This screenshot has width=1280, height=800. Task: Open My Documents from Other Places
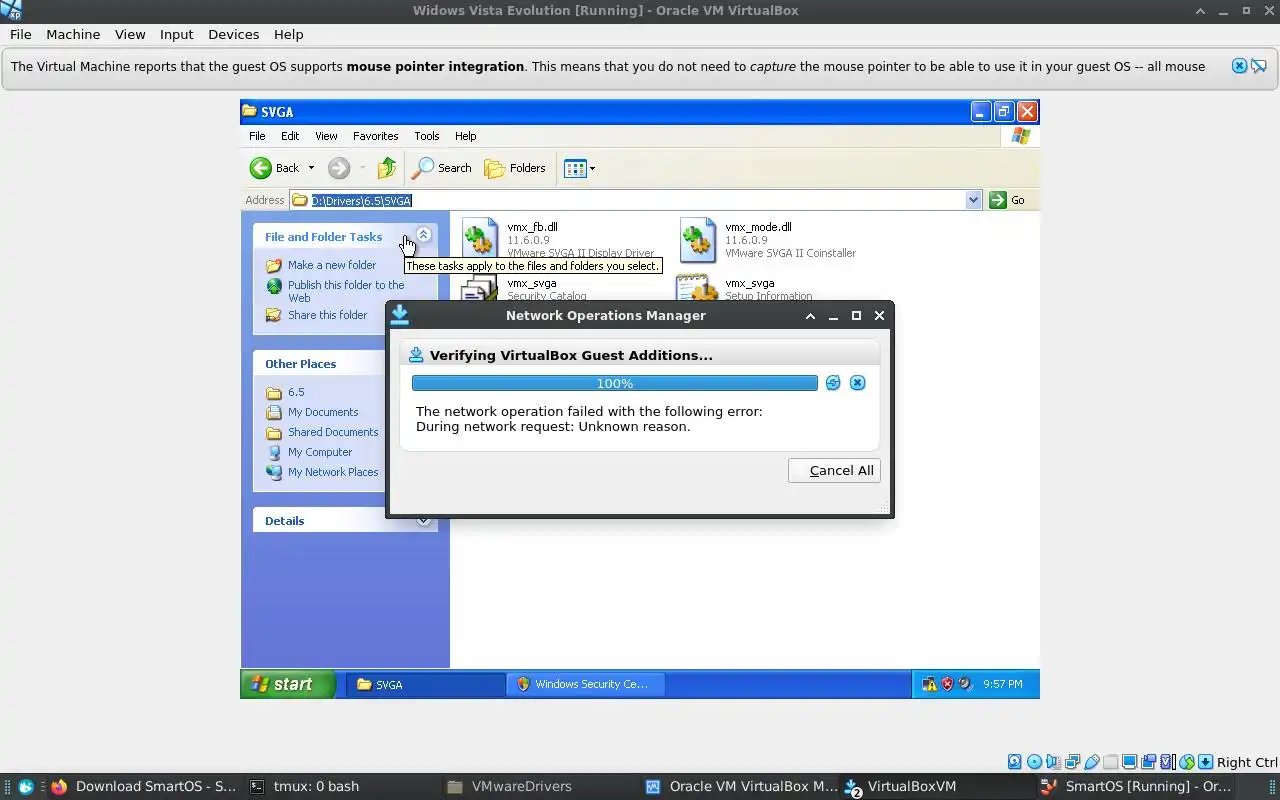[x=322, y=412]
